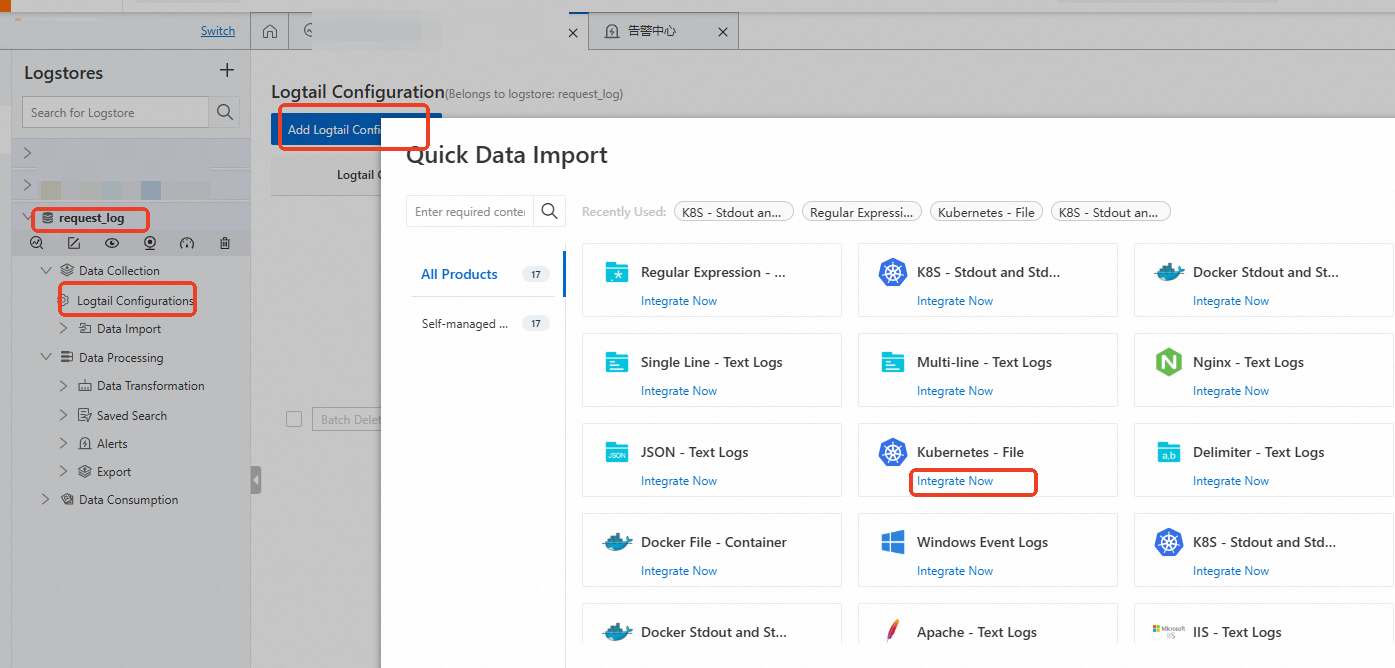Click the eye preview icon under request_log
Image resolution: width=1395 pixels, height=668 pixels.
tap(112, 243)
